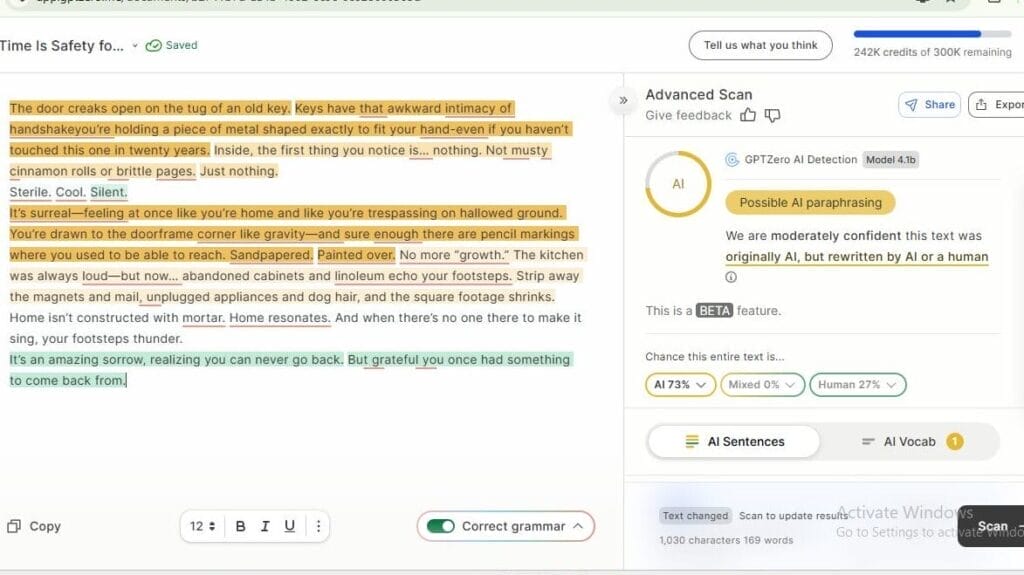Image resolution: width=1024 pixels, height=575 pixels.
Task: Click the credits remaining progress bar
Action: click(932, 34)
